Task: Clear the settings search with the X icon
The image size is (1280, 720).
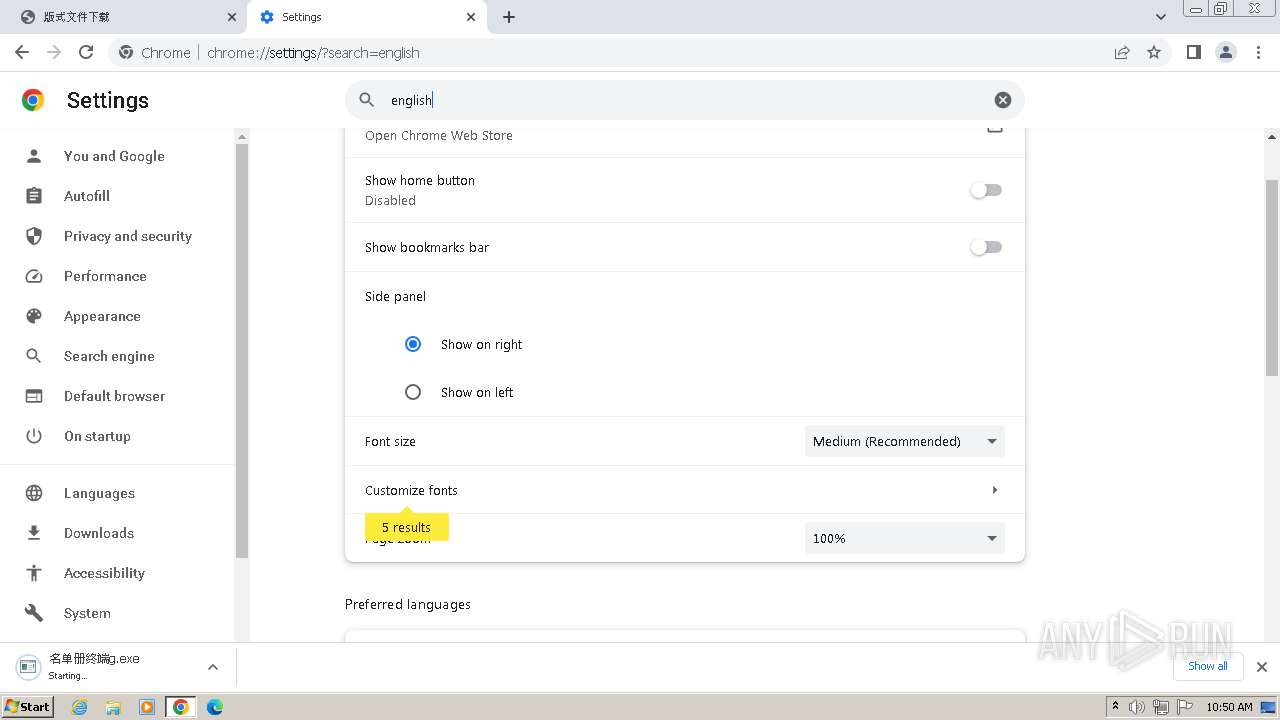Action: [1002, 100]
